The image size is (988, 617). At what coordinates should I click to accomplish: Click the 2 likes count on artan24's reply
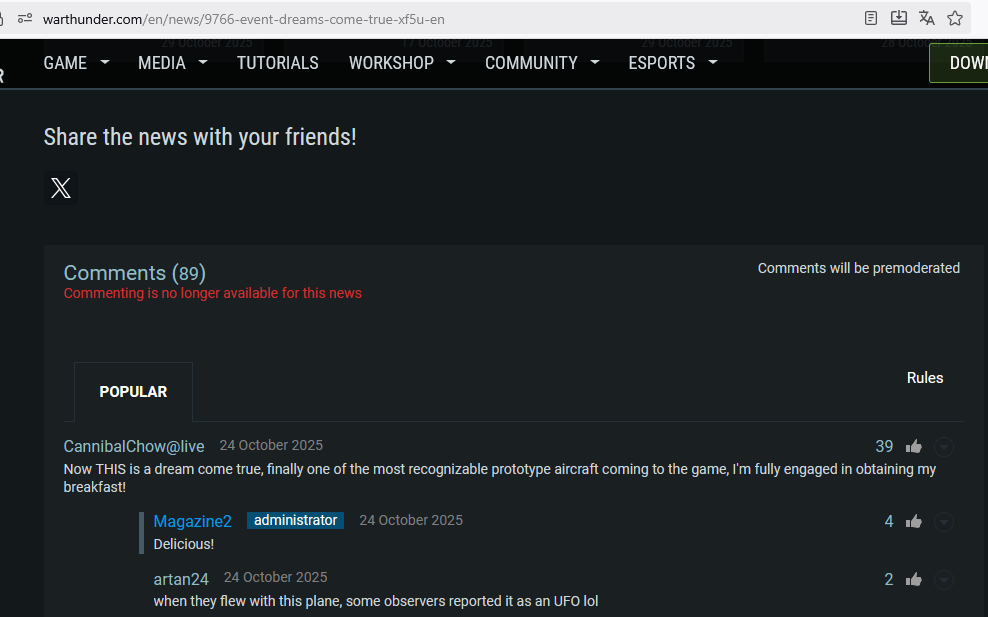click(x=889, y=580)
